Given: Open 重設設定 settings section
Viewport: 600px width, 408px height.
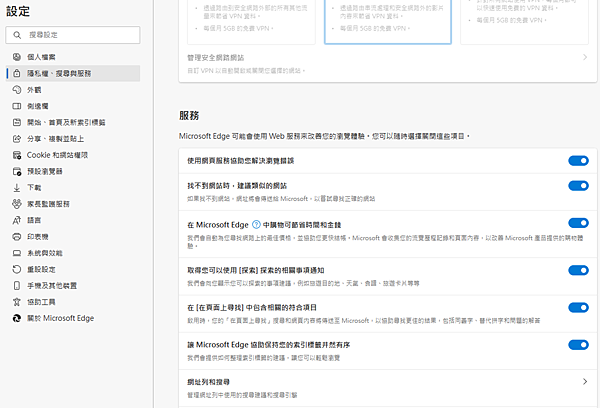Looking at the screenshot, I should pyautogui.click(x=73, y=269).
